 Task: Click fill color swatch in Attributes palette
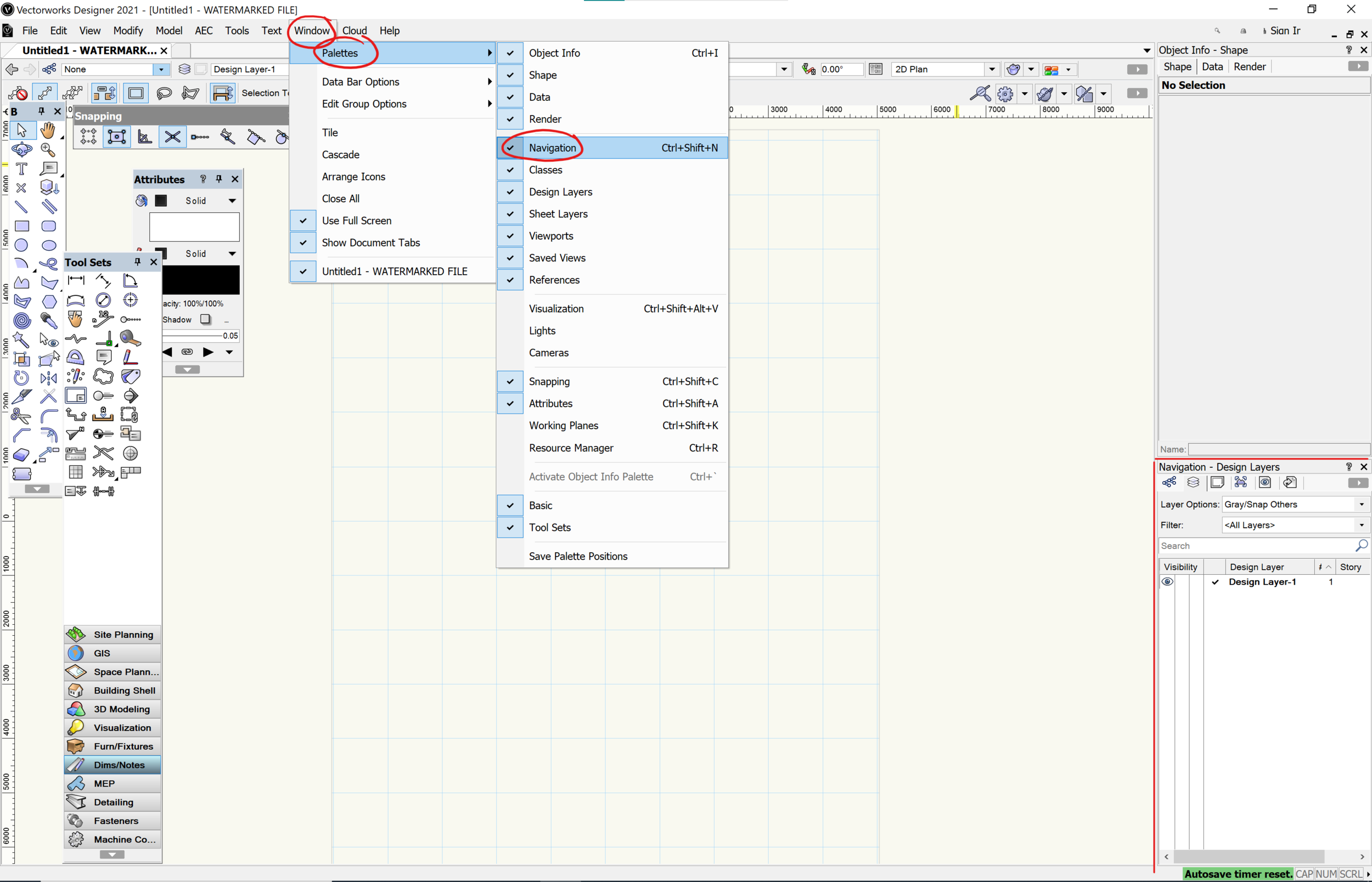161,200
